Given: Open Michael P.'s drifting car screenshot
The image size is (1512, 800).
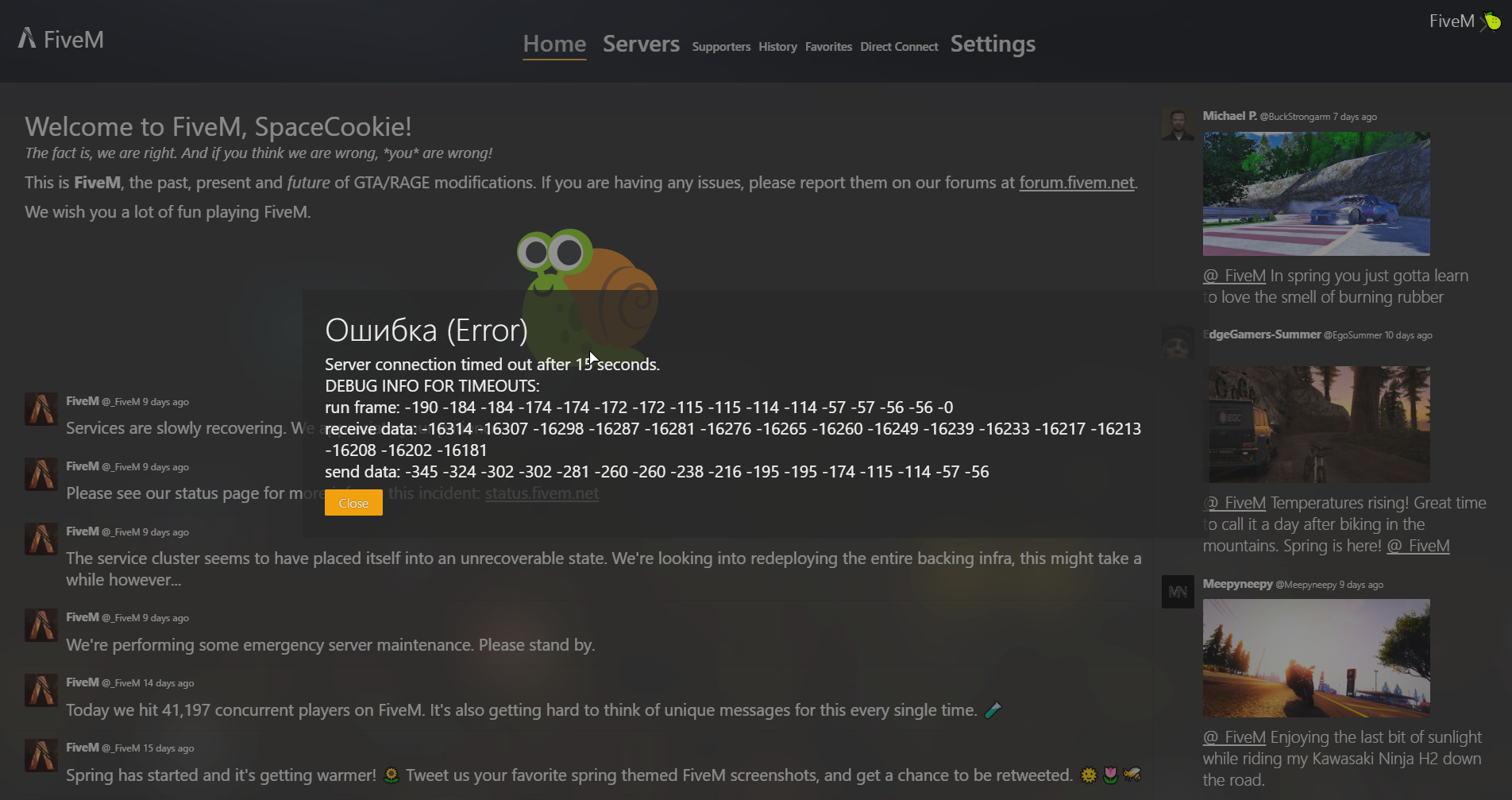Looking at the screenshot, I should point(1317,194).
